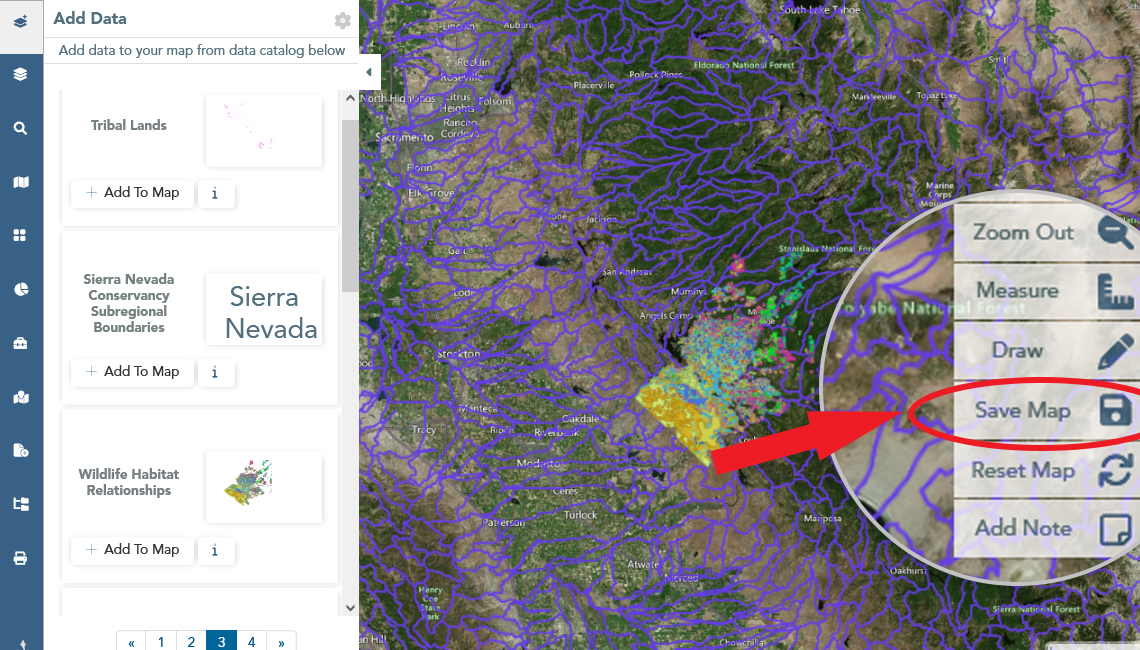The image size is (1140, 650).
Task: Click the Save Map tool
Action: [1047, 410]
